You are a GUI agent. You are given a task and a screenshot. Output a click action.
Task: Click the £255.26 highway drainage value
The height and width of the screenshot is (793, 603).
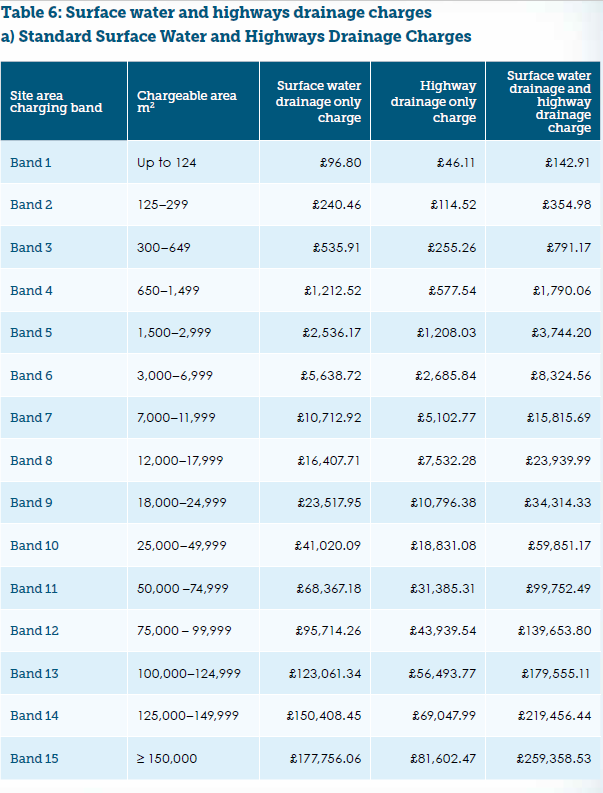[452, 248]
